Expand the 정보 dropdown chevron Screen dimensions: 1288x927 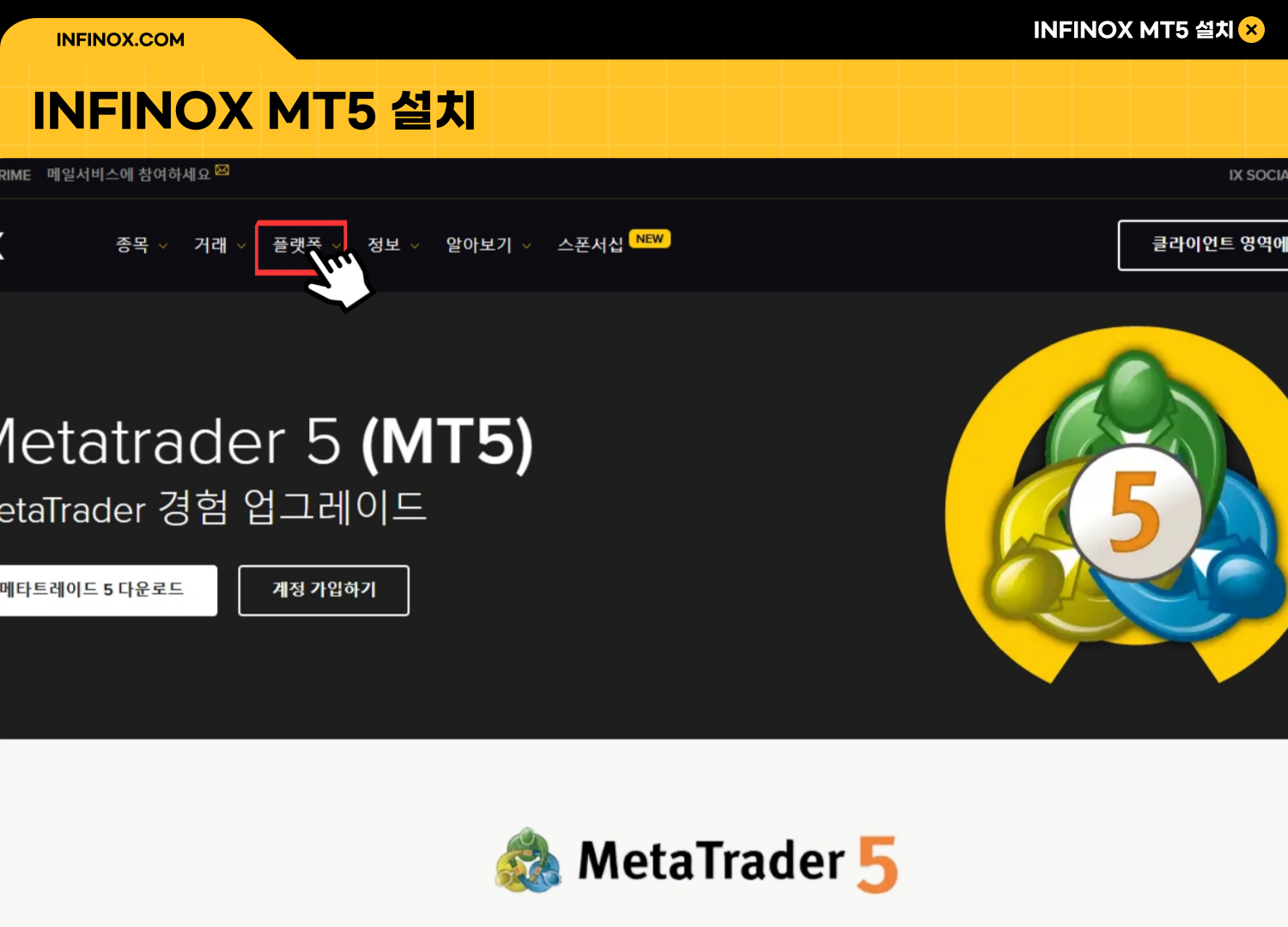click(x=415, y=246)
